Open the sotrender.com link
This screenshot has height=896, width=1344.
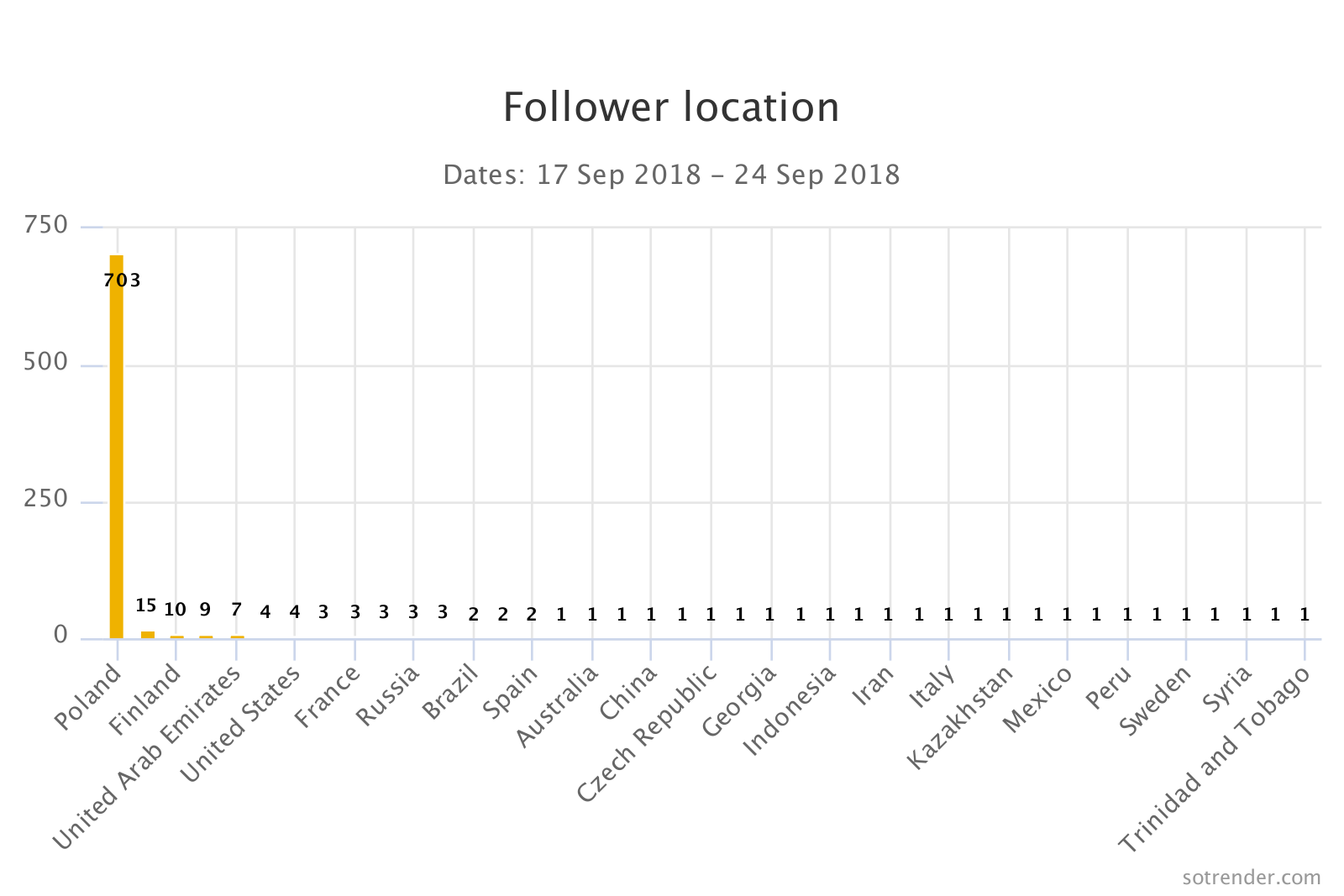click(1251, 878)
